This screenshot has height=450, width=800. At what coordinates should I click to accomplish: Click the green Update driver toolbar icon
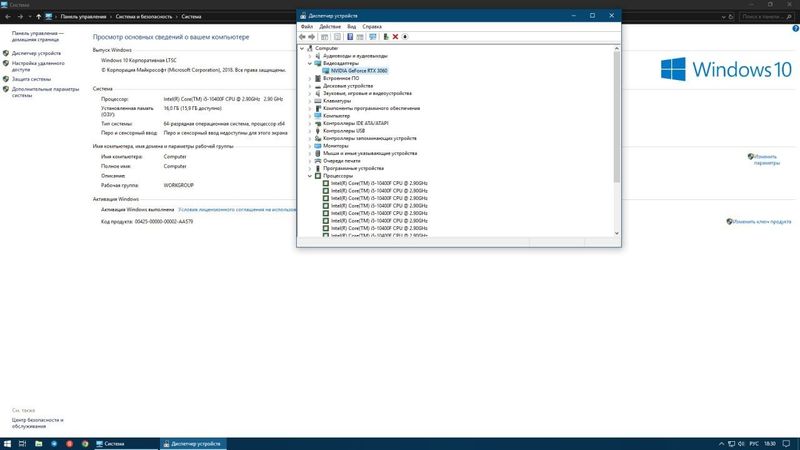(x=386, y=37)
